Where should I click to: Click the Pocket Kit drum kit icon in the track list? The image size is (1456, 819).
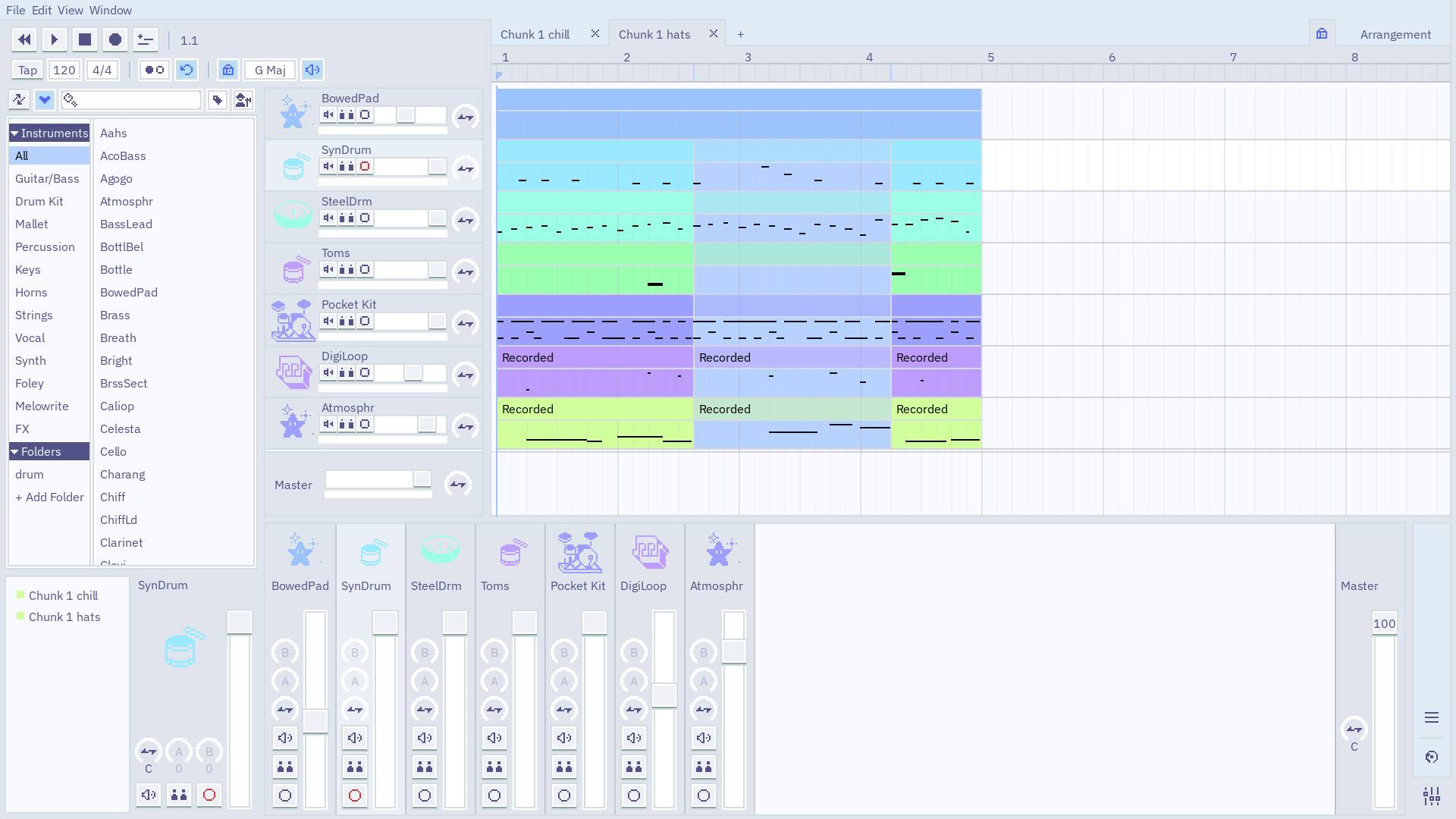pos(293,320)
